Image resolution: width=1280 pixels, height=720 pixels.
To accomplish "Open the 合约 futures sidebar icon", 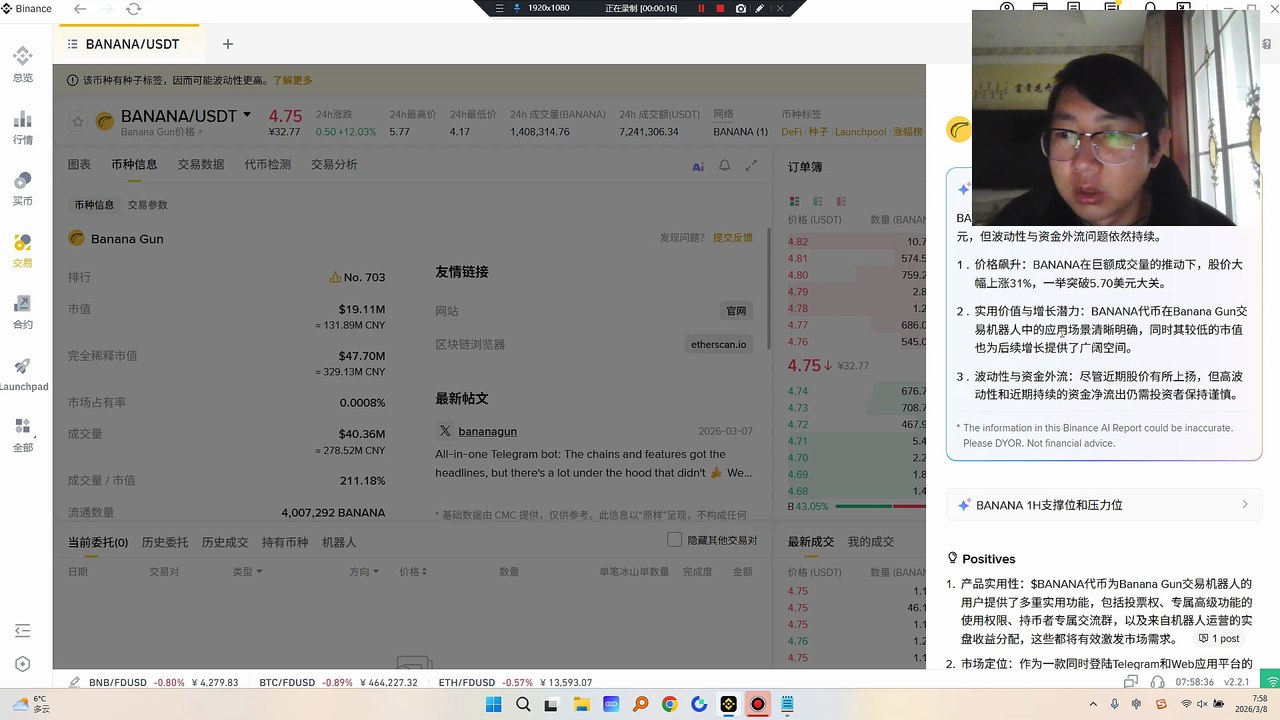I will [22, 312].
